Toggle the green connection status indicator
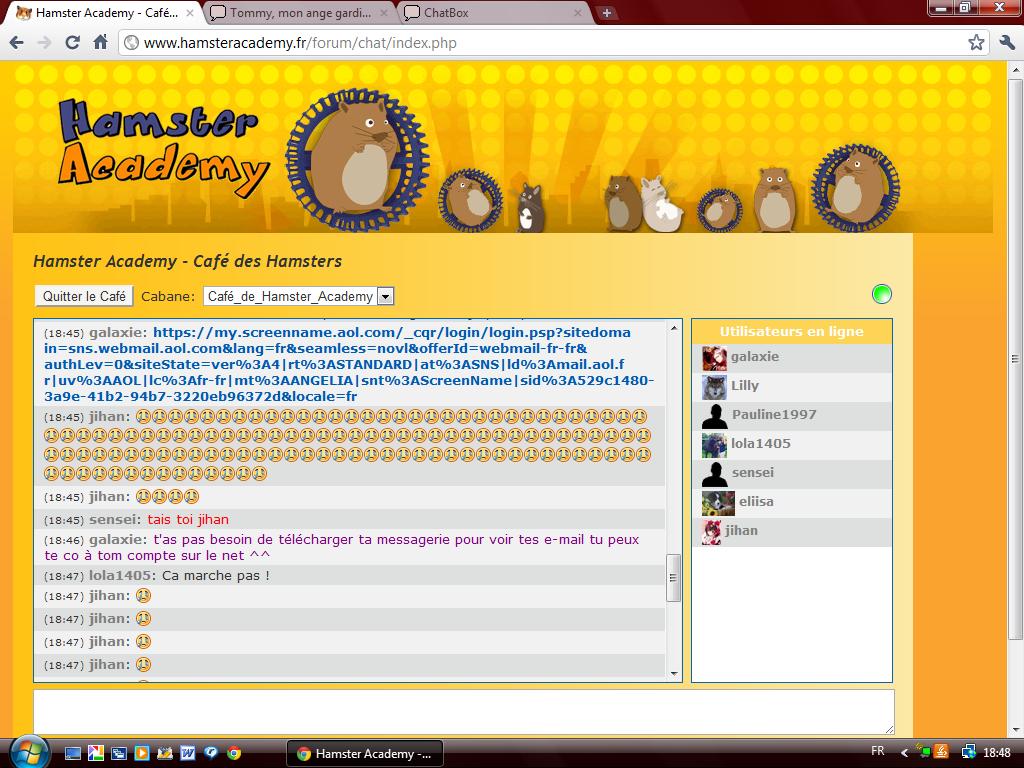 881,294
